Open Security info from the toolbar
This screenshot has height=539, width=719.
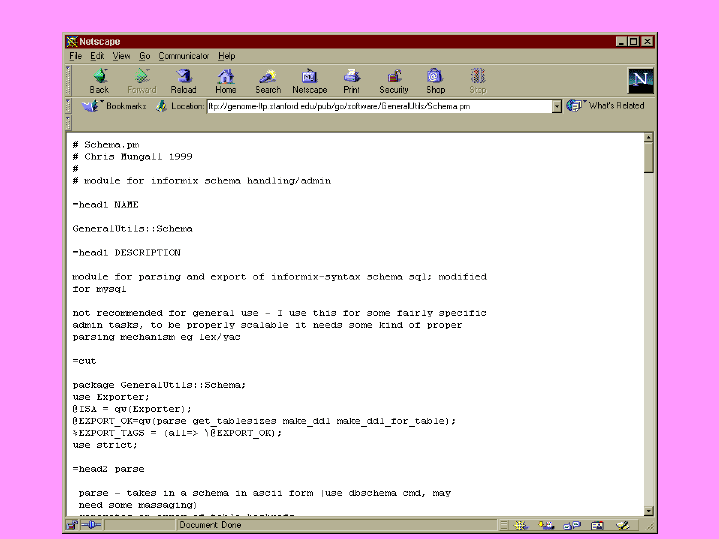[x=394, y=80]
